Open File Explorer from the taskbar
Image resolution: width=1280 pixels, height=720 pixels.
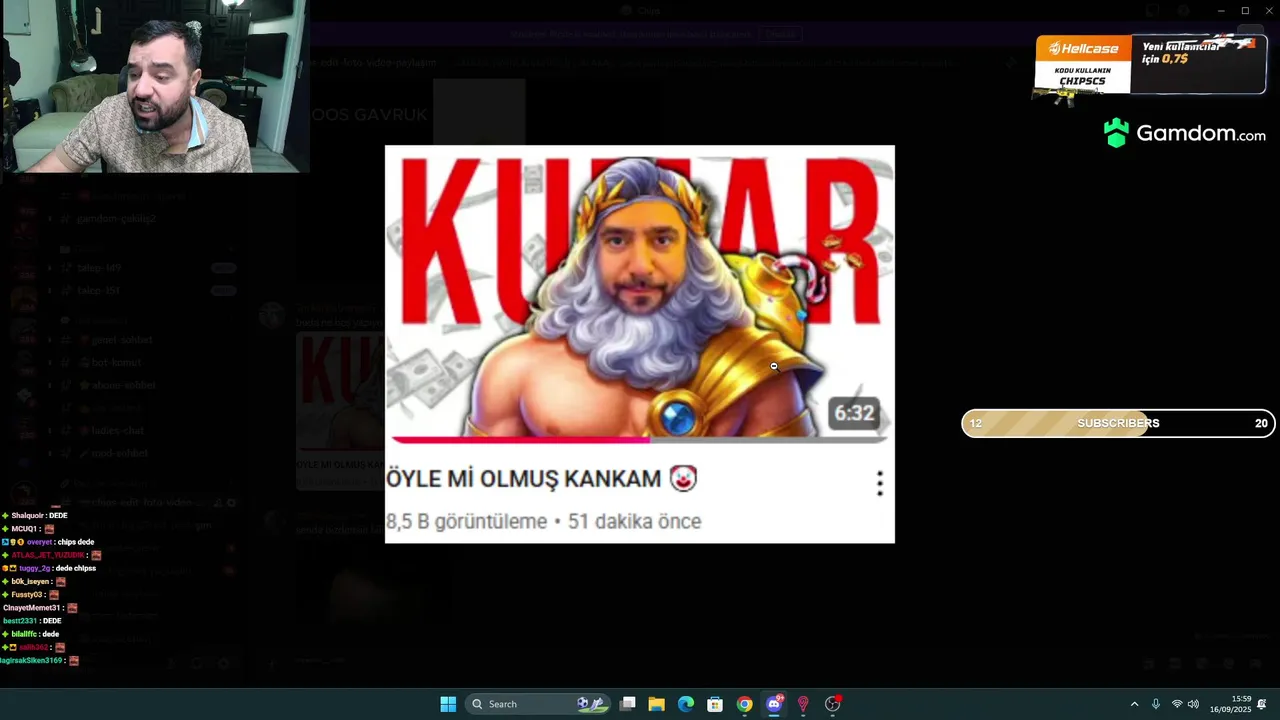tap(657, 704)
